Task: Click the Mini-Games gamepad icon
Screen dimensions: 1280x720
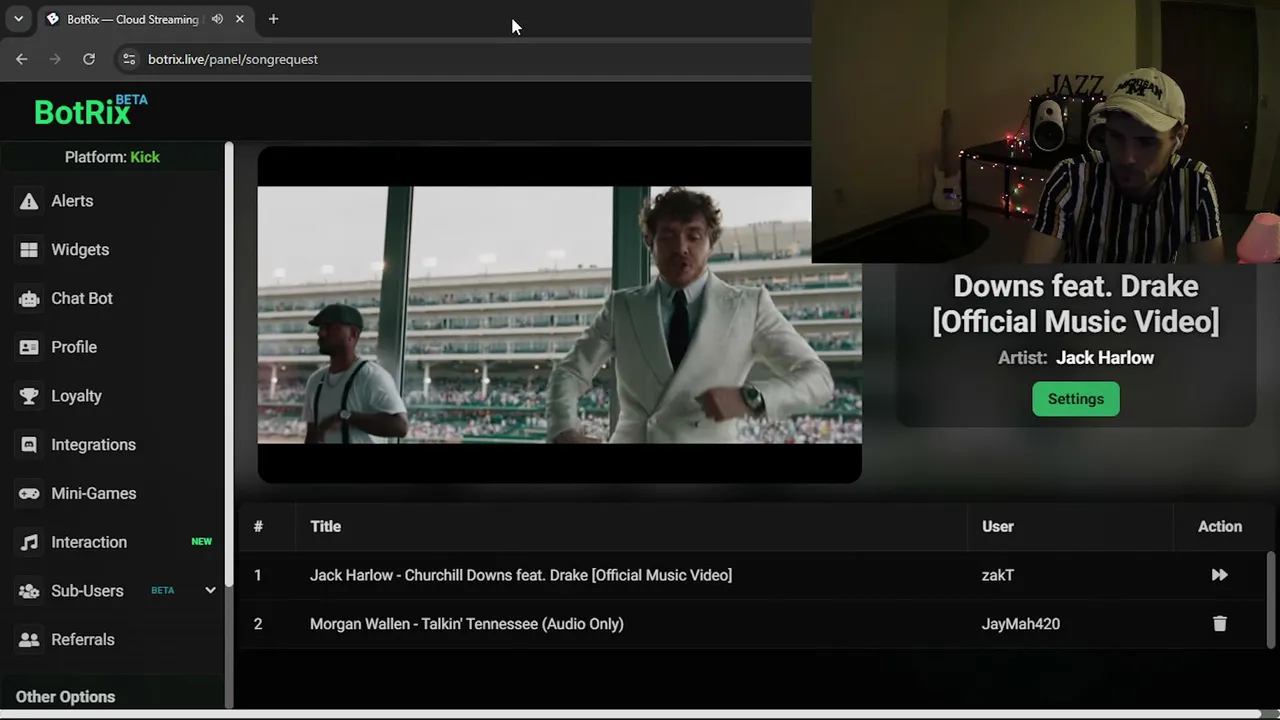Action: click(x=29, y=493)
